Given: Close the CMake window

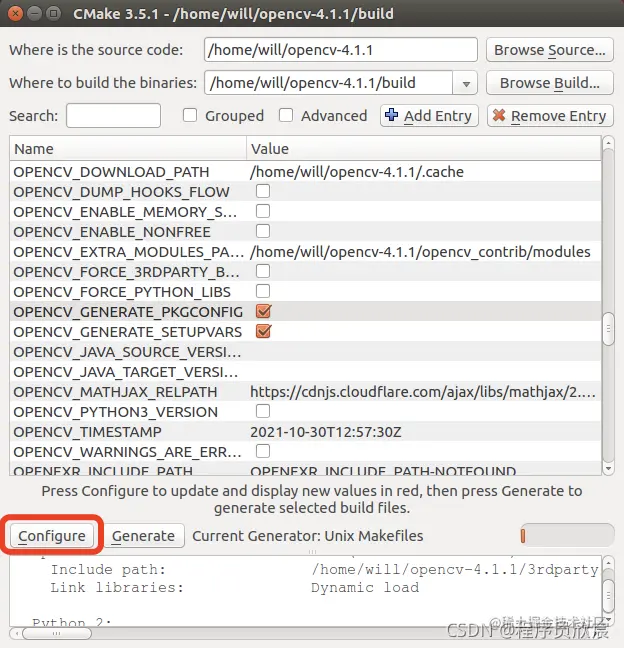Looking at the screenshot, I should click(15, 14).
